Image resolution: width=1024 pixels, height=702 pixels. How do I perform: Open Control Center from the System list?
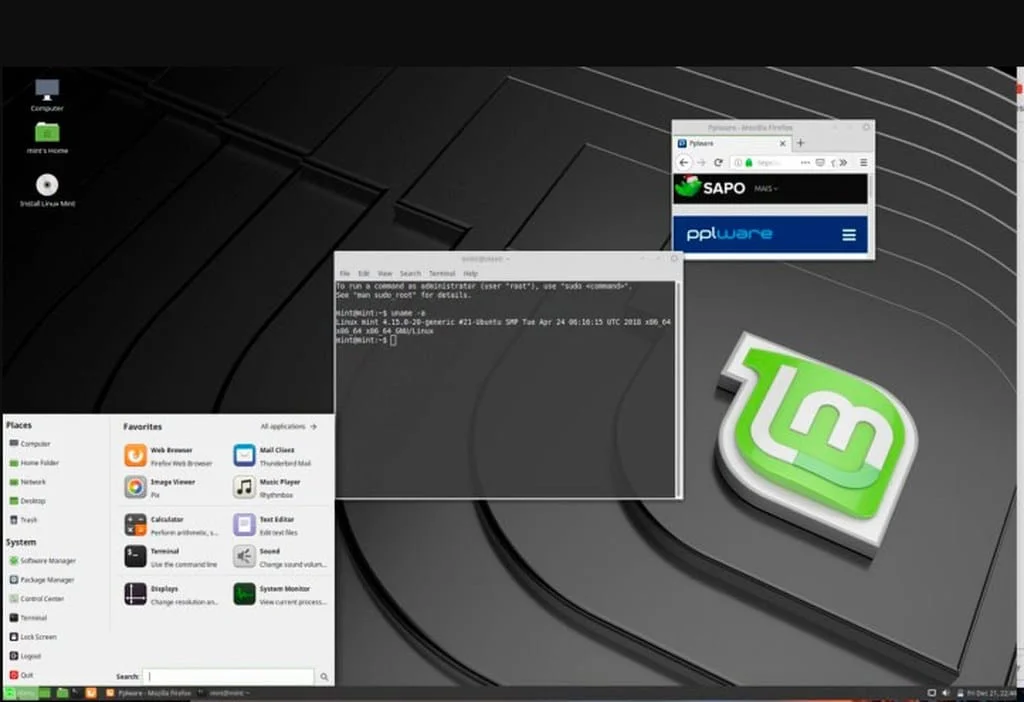coord(37,599)
